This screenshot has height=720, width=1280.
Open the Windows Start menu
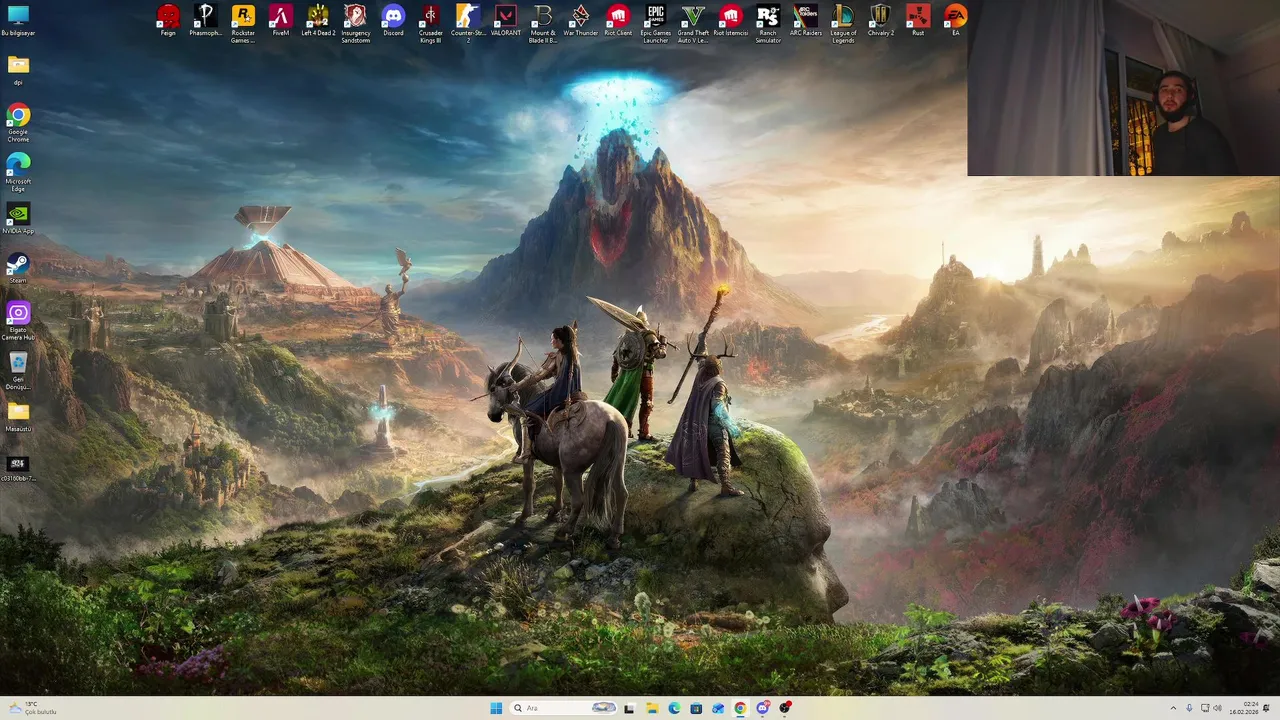click(496, 708)
